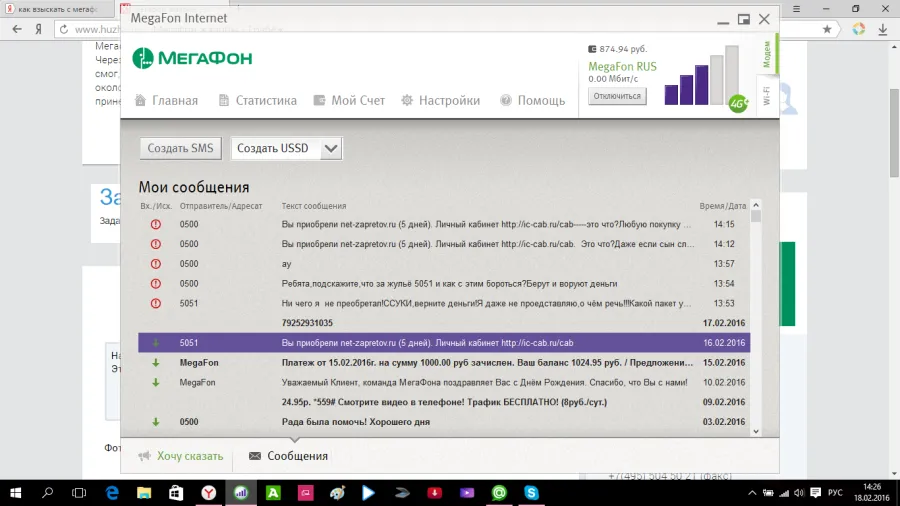Image resolution: width=900 pixels, height=506 pixels.
Task: Click the browser bookmark star icon
Action: pos(827,29)
